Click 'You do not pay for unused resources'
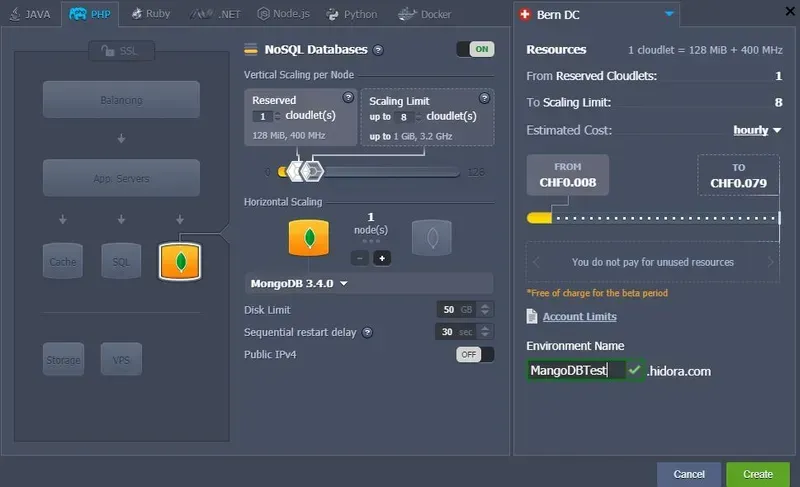Screen dimensions: 800x487 [x=653, y=262]
